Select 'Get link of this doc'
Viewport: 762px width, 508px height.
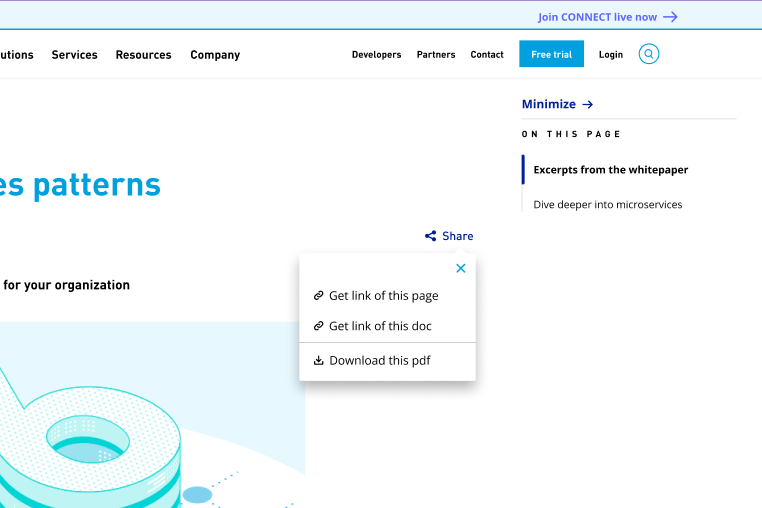coord(381,326)
